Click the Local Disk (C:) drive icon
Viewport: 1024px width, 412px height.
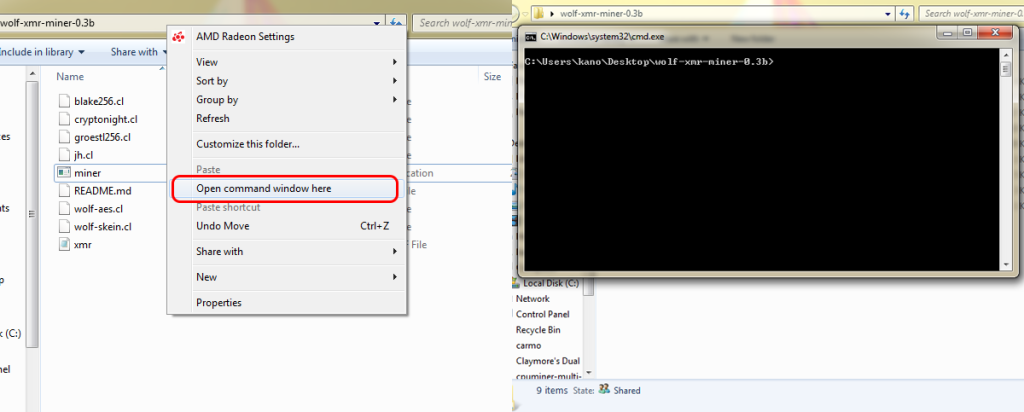[x=516, y=283]
